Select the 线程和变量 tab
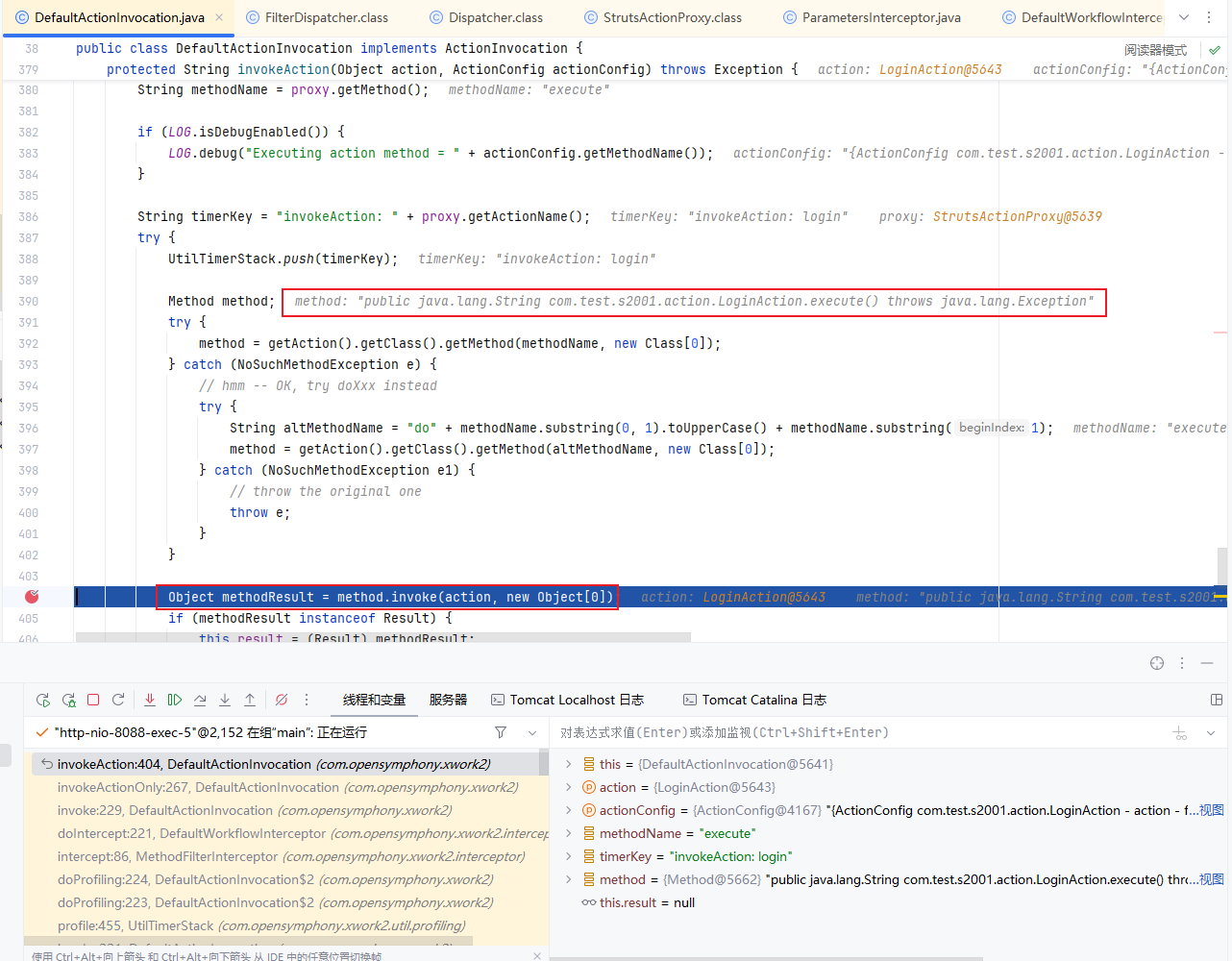 [x=374, y=700]
